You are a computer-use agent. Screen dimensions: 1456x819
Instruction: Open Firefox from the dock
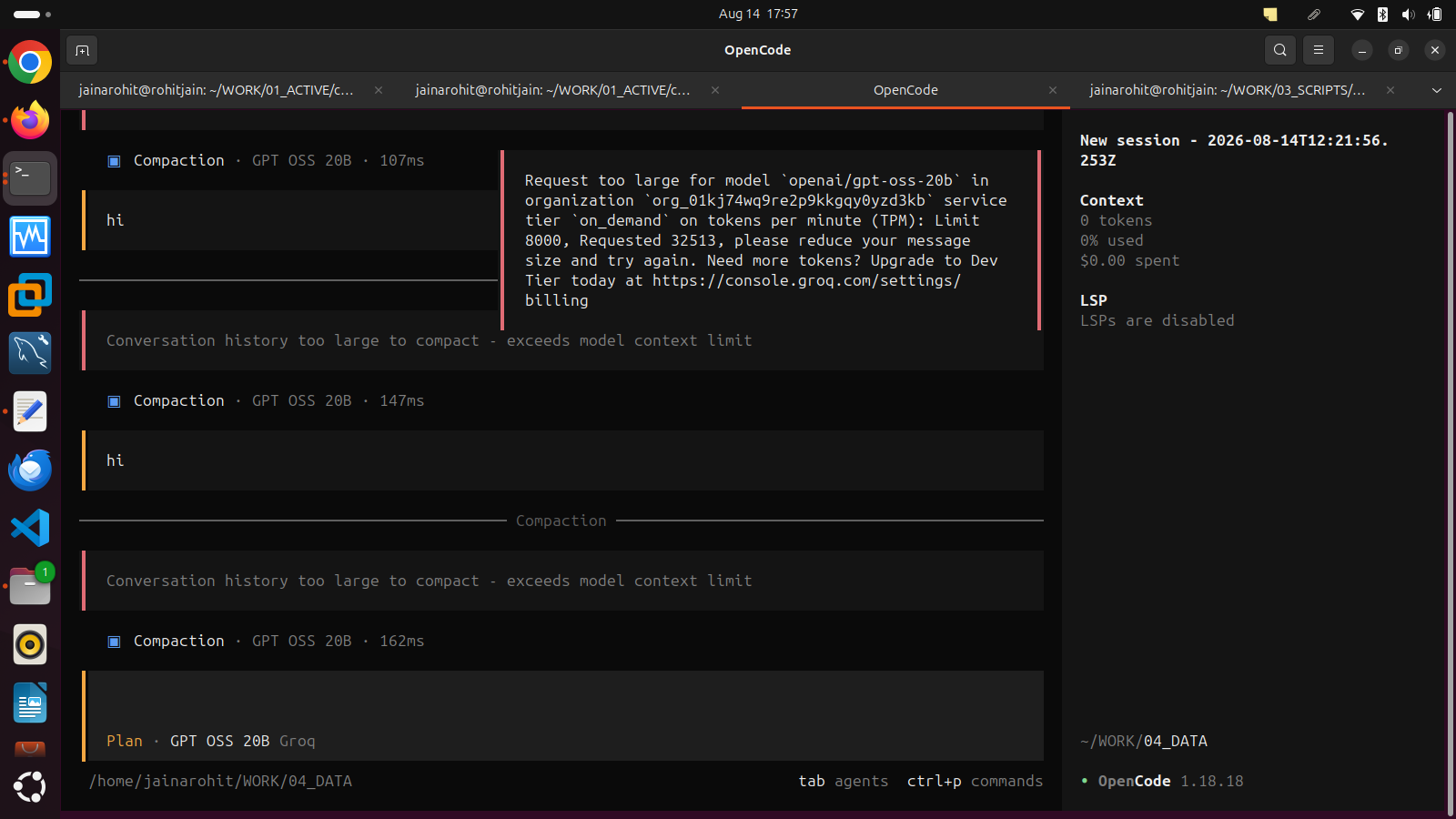[x=30, y=120]
